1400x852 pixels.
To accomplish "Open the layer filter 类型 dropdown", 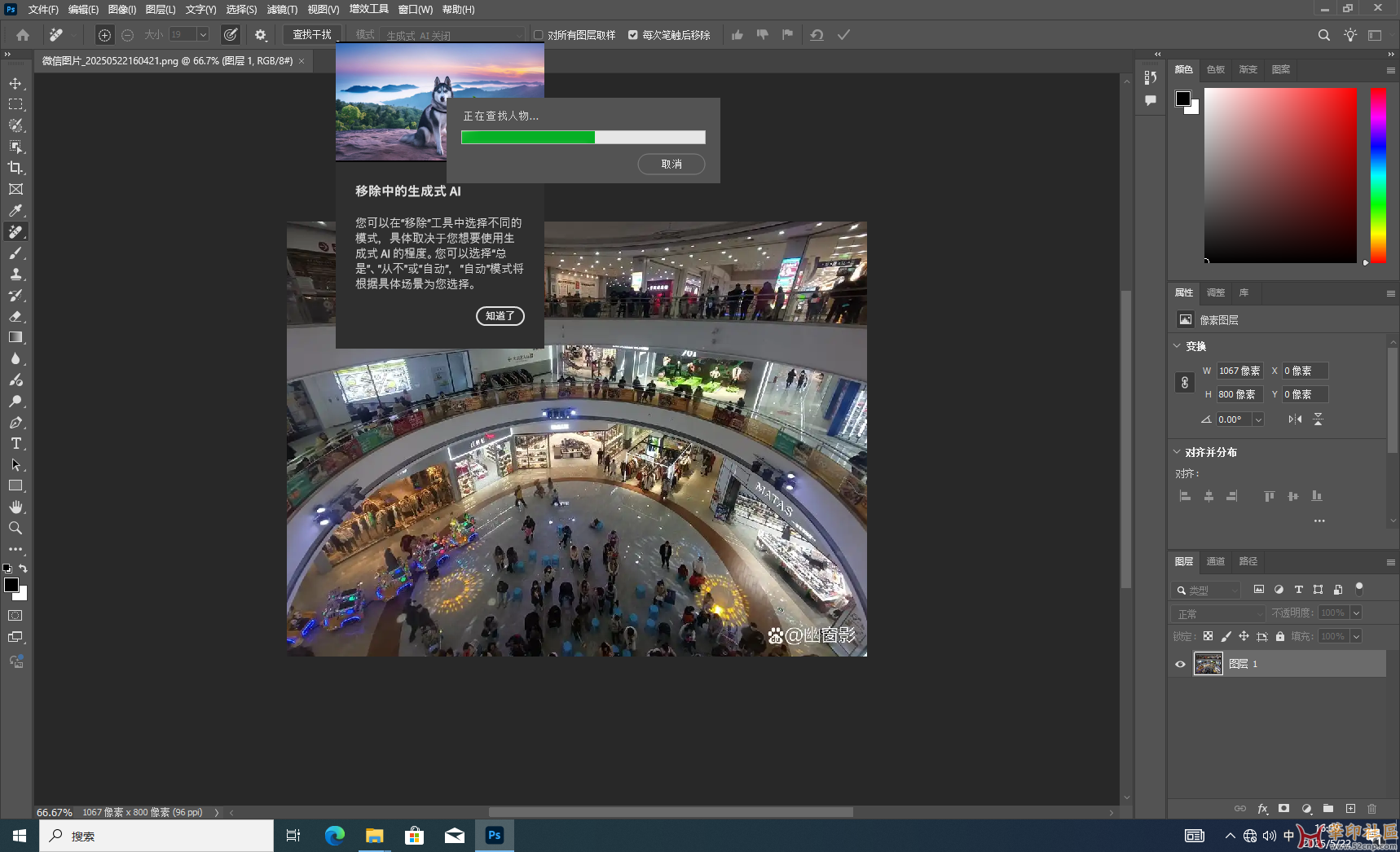I will coord(1205,590).
